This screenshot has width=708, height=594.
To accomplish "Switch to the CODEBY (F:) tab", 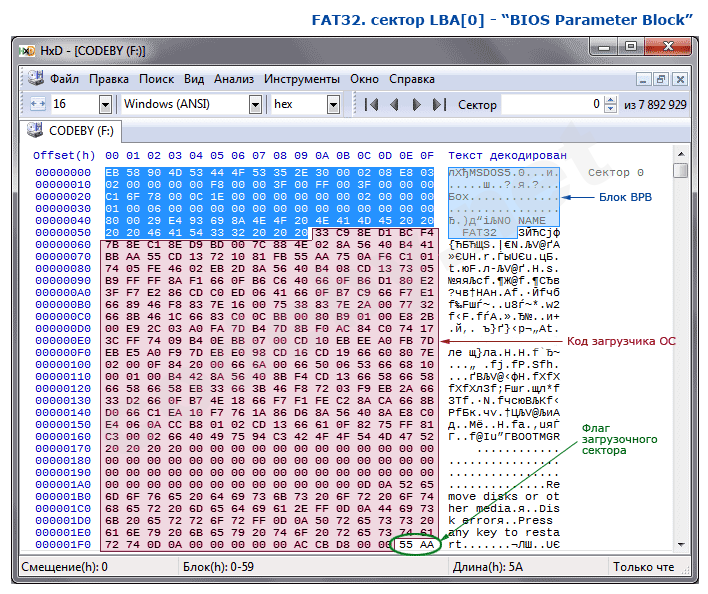I will [80, 131].
